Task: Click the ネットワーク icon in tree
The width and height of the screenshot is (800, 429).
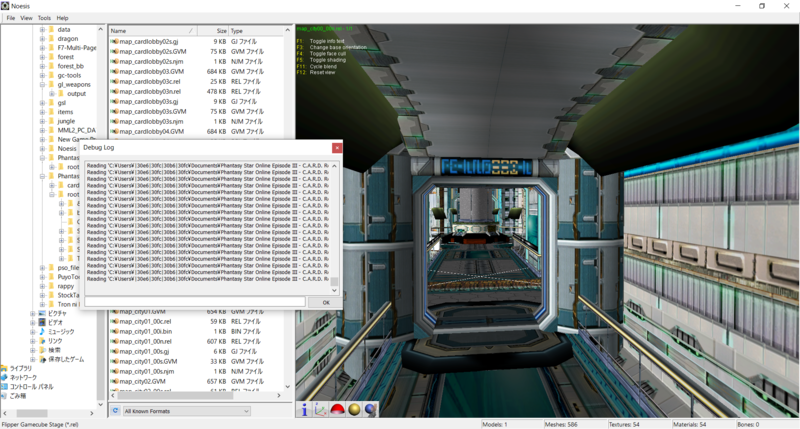Action: pos(4,377)
